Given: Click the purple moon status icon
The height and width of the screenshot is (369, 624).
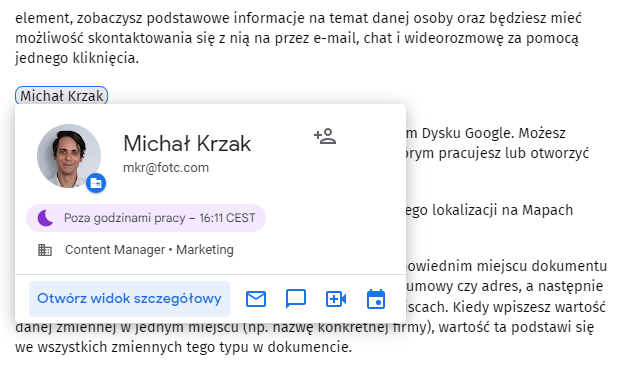Looking at the screenshot, I should 45,218.
